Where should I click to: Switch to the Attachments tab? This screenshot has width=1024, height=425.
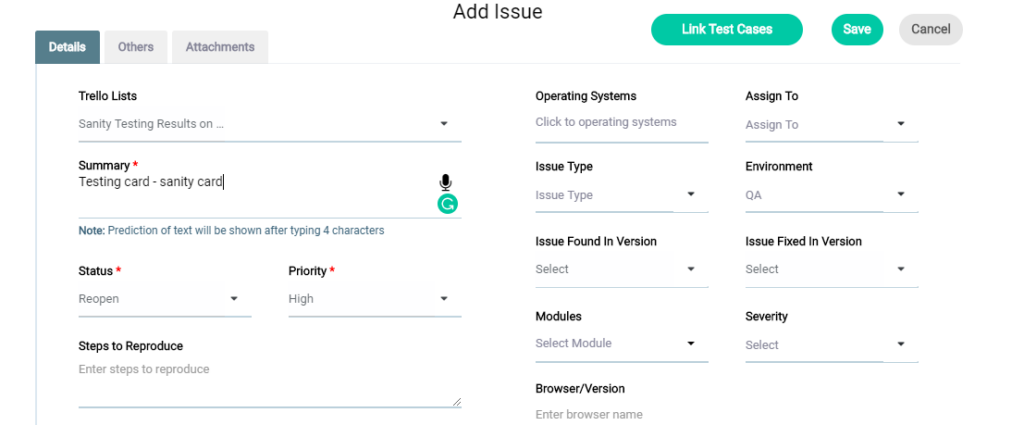click(x=220, y=47)
